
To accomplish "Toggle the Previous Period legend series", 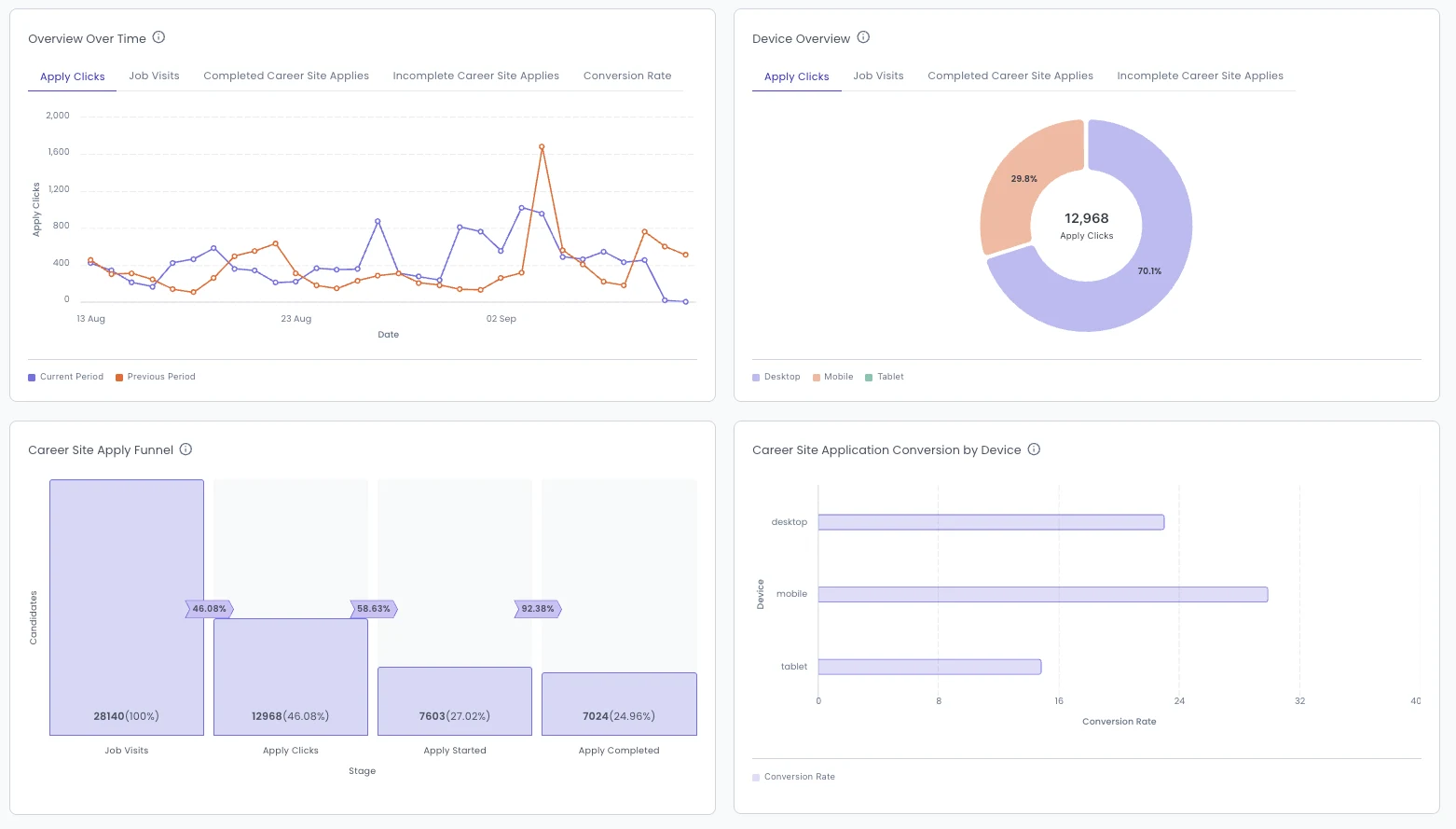I will tap(156, 377).
